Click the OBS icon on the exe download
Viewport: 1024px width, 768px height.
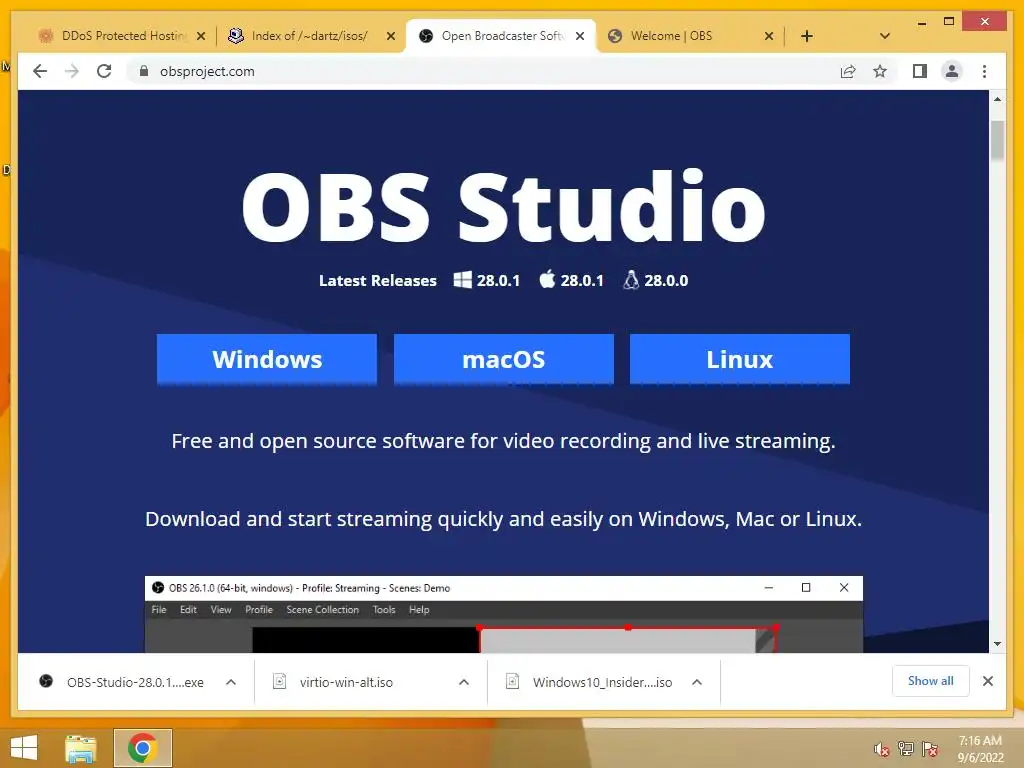46,681
